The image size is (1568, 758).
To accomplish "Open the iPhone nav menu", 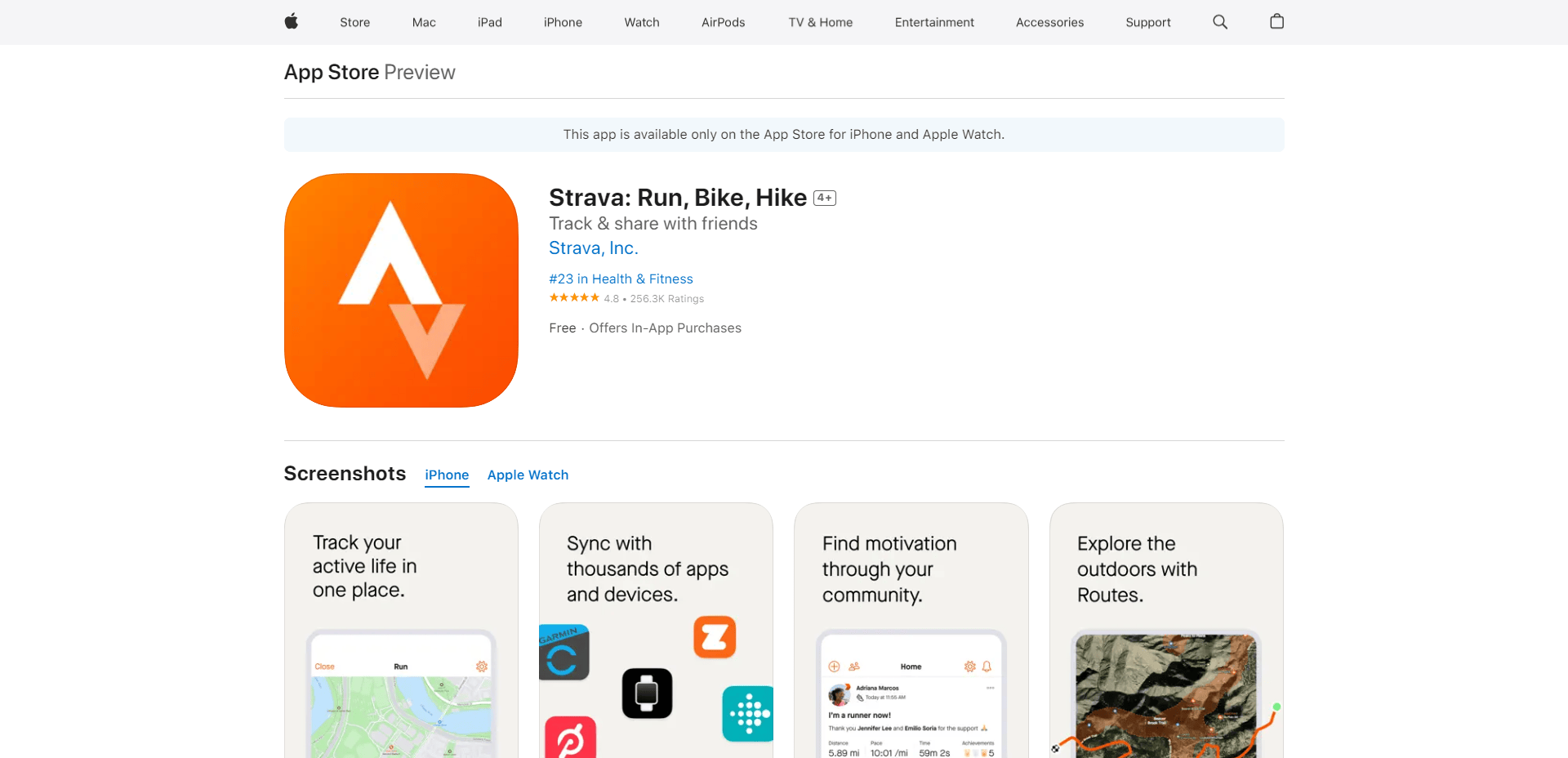I will (563, 22).
